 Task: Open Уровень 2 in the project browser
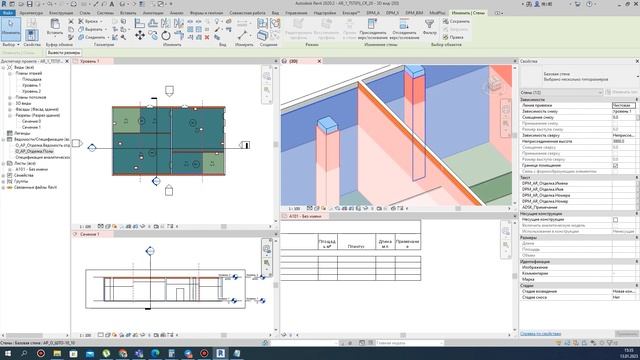[x=31, y=91]
